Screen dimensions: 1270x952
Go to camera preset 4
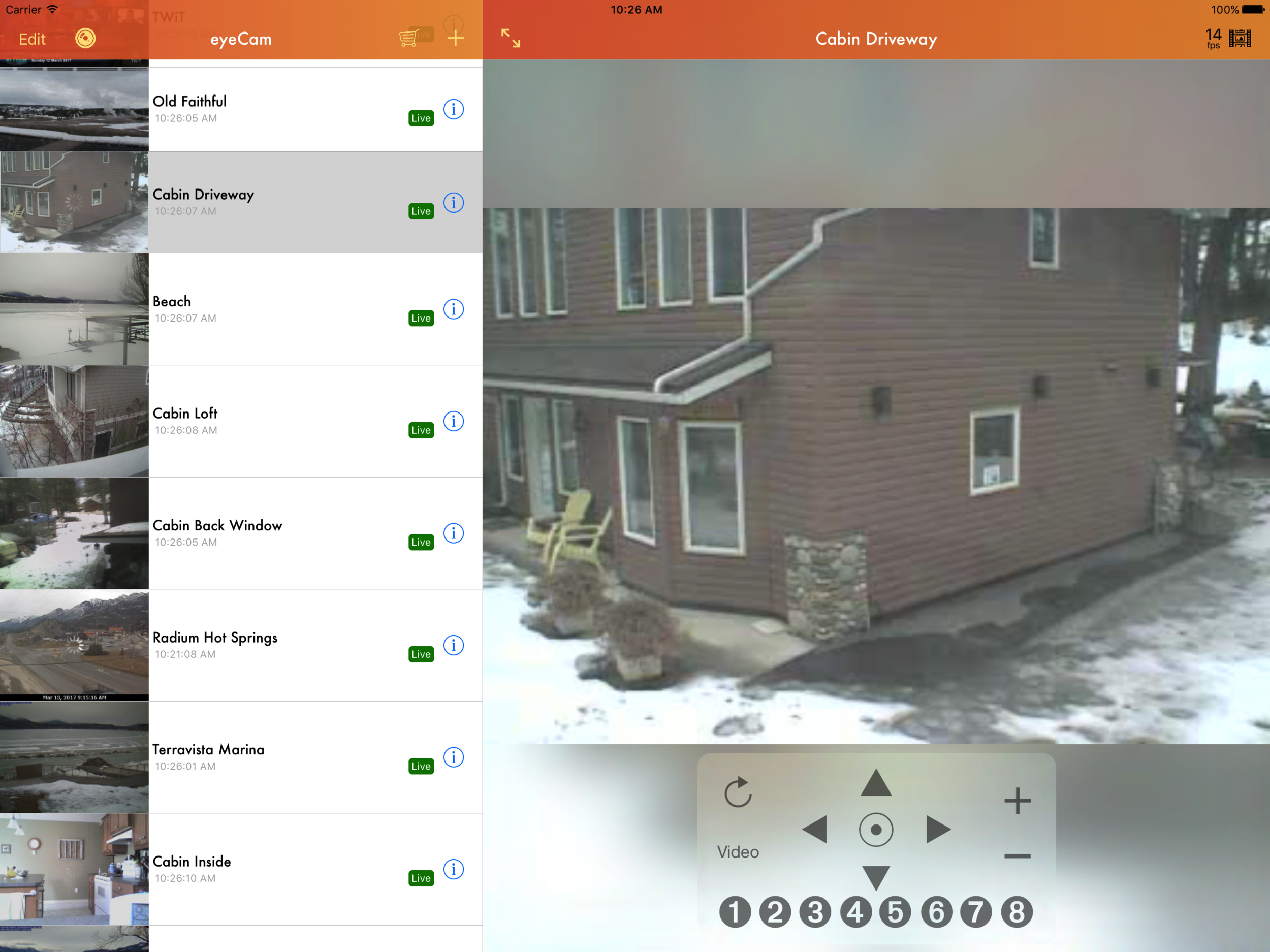[x=855, y=912]
